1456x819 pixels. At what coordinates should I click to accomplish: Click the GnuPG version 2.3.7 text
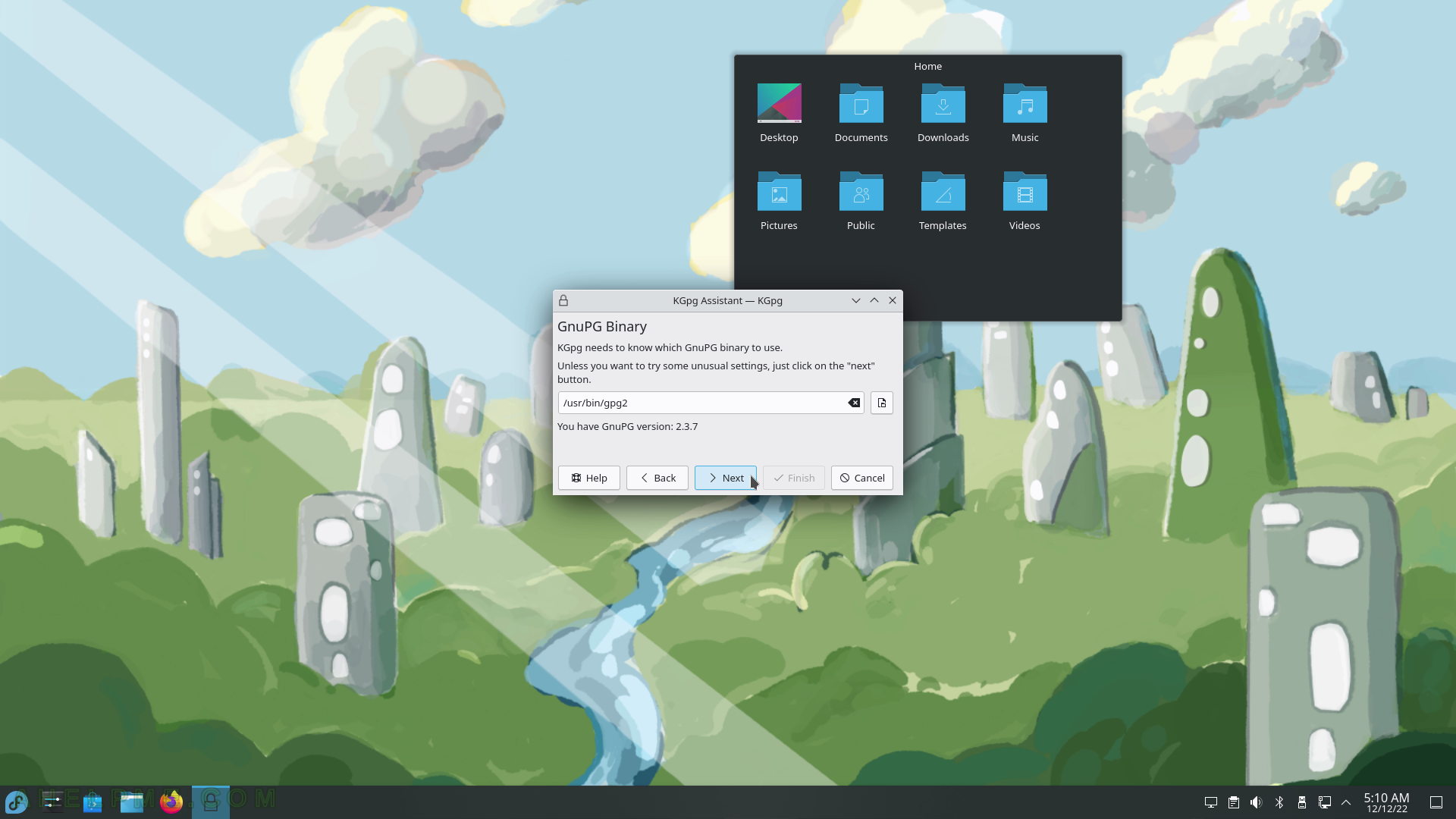coord(627,427)
